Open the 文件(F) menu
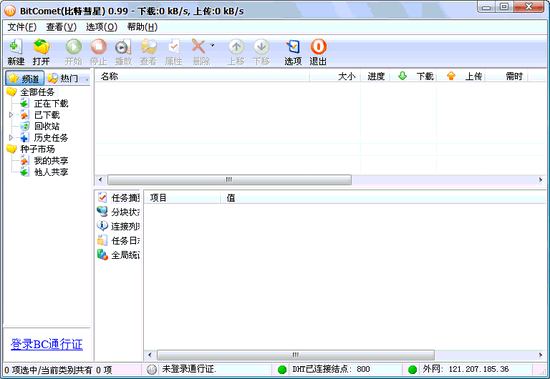The width and height of the screenshot is (550, 379). (x=22, y=27)
